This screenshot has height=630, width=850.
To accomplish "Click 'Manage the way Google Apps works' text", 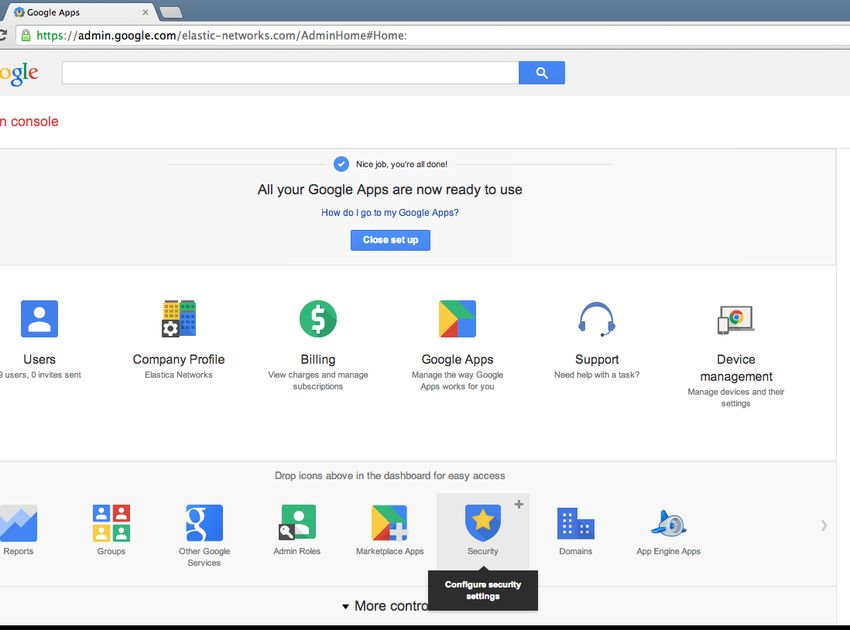I will pyautogui.click(x=458, y=381).
